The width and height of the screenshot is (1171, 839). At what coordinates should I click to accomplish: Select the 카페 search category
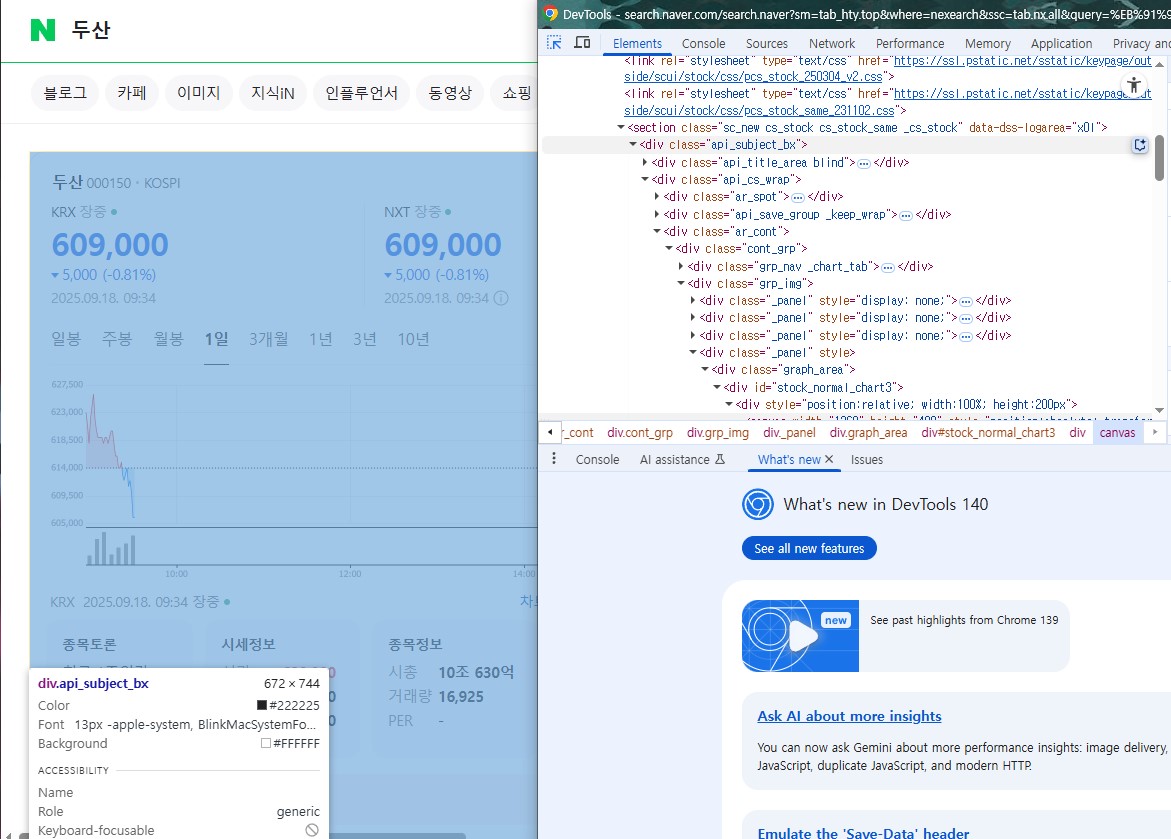pyautogui.click(x=131, y=93)
